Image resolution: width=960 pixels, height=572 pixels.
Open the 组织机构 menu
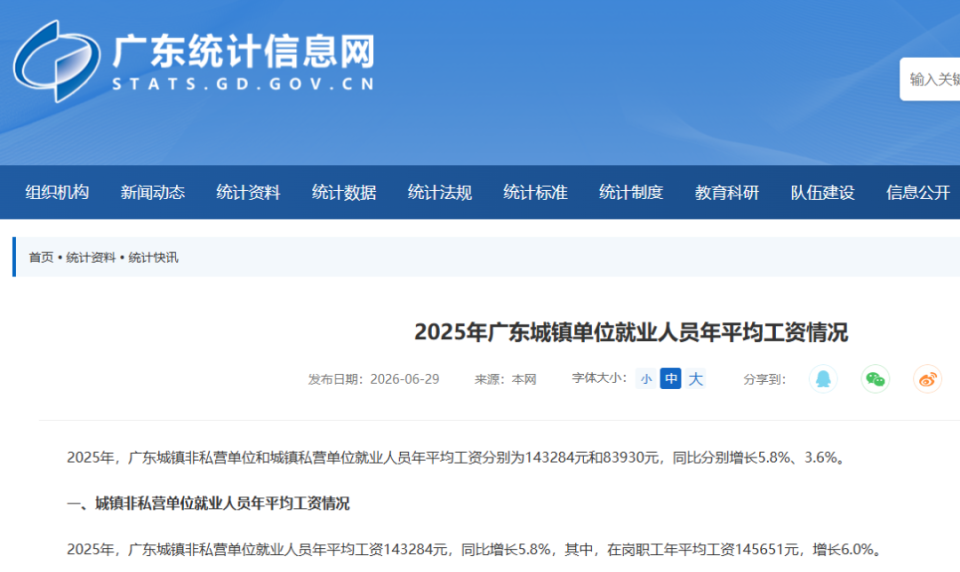(57, 192)
